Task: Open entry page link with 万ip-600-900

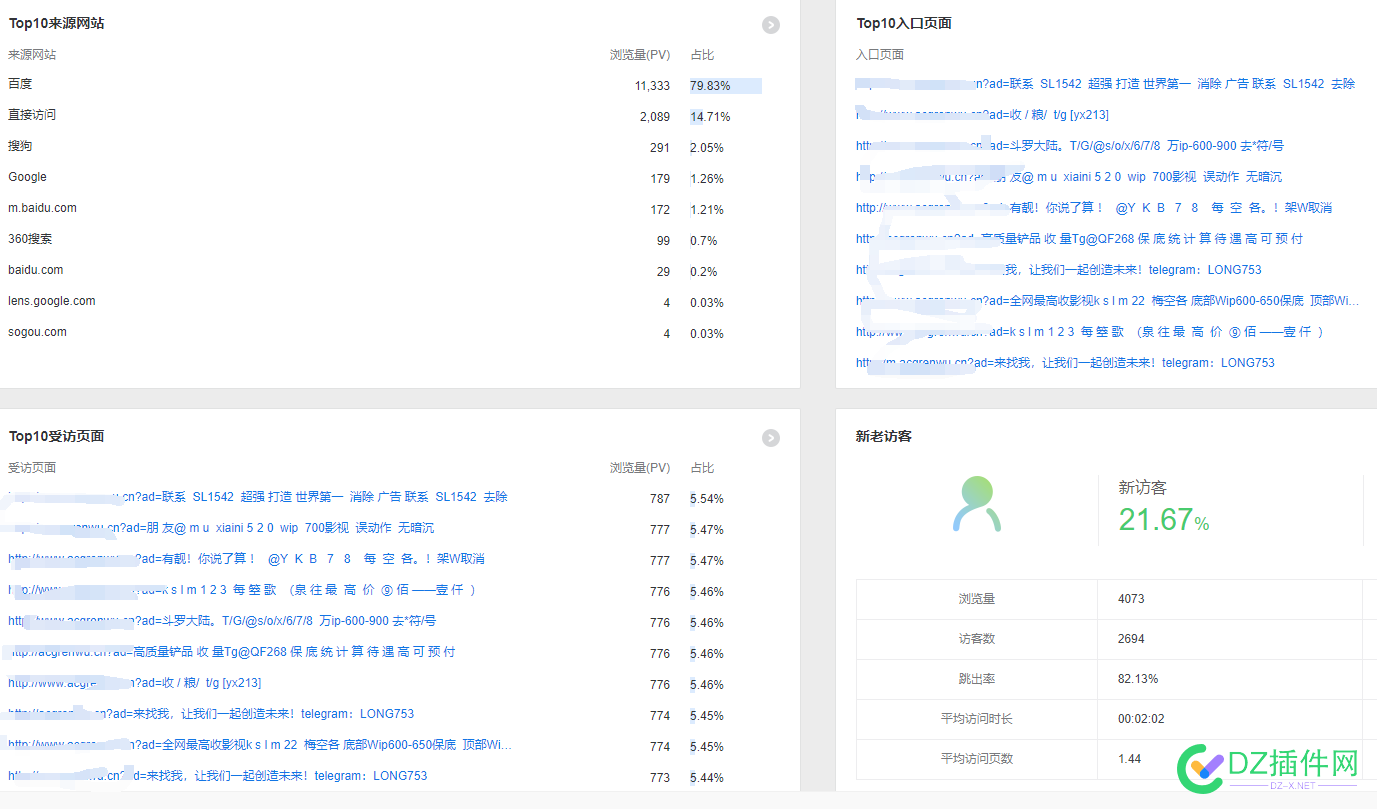Action: 1070,146
